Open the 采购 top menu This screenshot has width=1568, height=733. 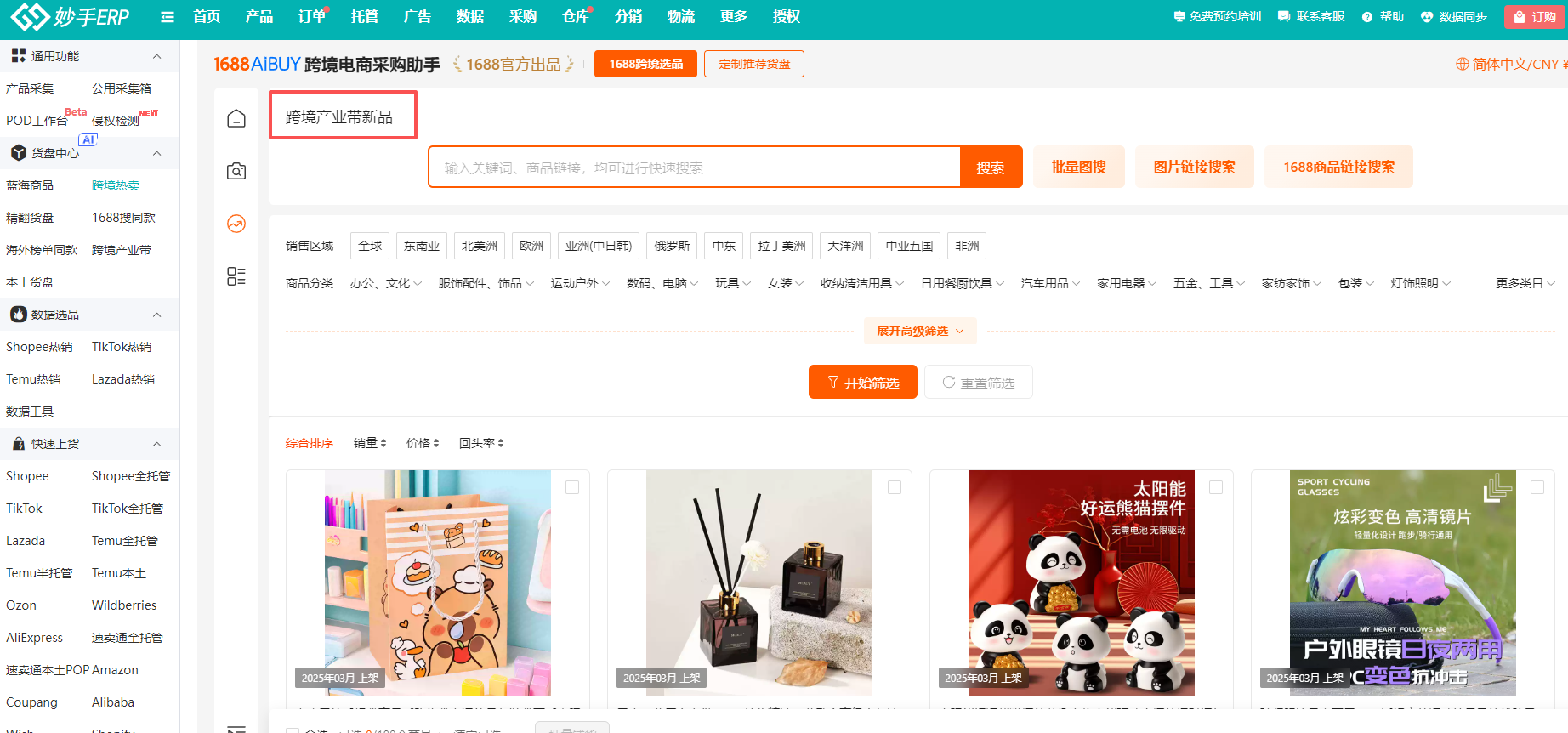[x=523, y=17]
